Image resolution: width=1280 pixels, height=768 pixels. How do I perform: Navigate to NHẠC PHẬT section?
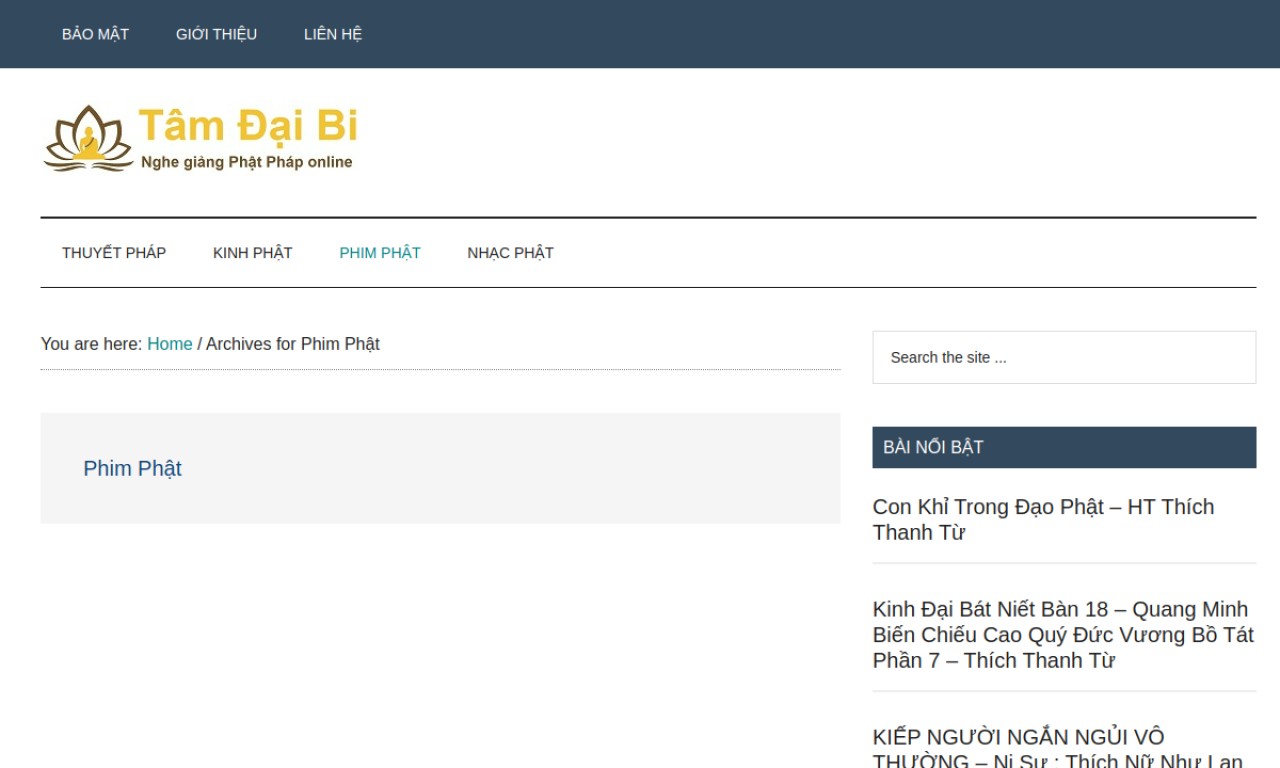pyautogui.click(x=510, y=253)
